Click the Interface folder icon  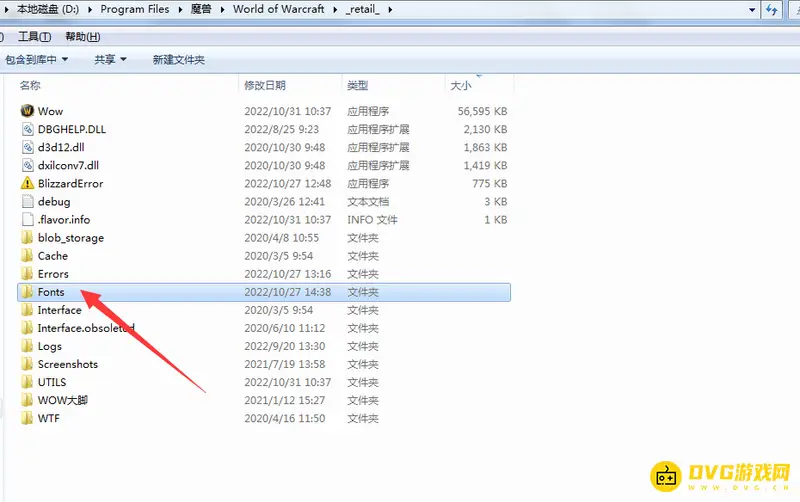coord(27,310)
